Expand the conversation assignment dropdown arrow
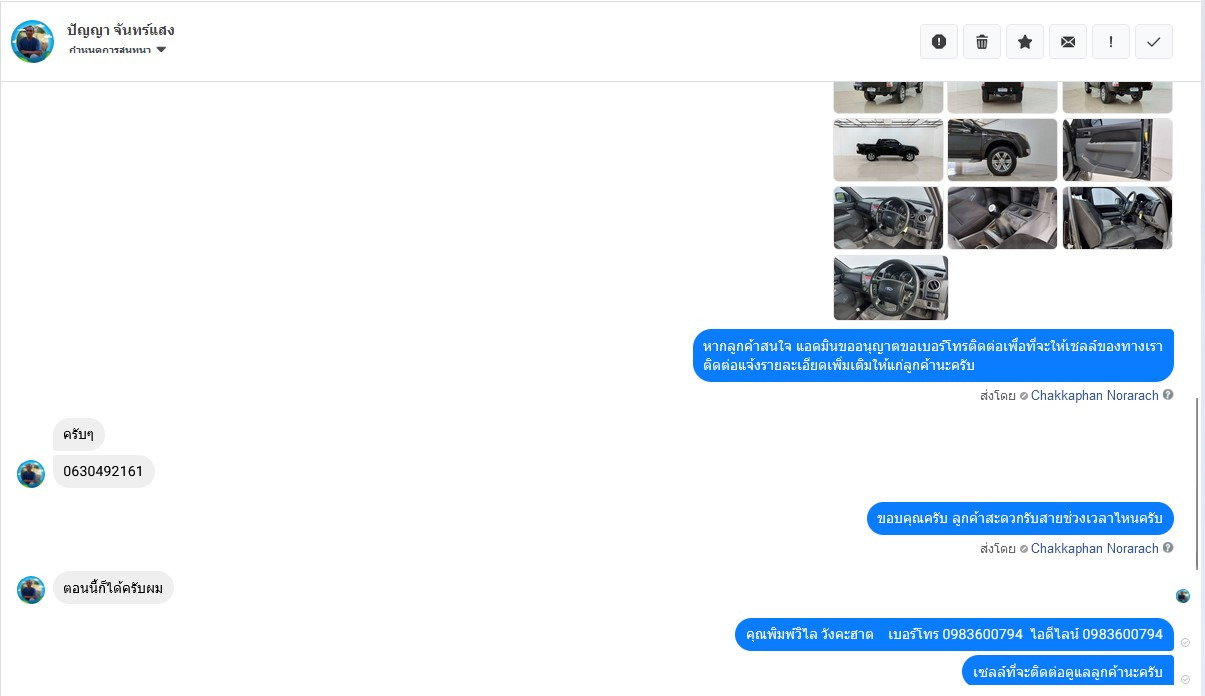The image size is (1205, 696). 161,50
